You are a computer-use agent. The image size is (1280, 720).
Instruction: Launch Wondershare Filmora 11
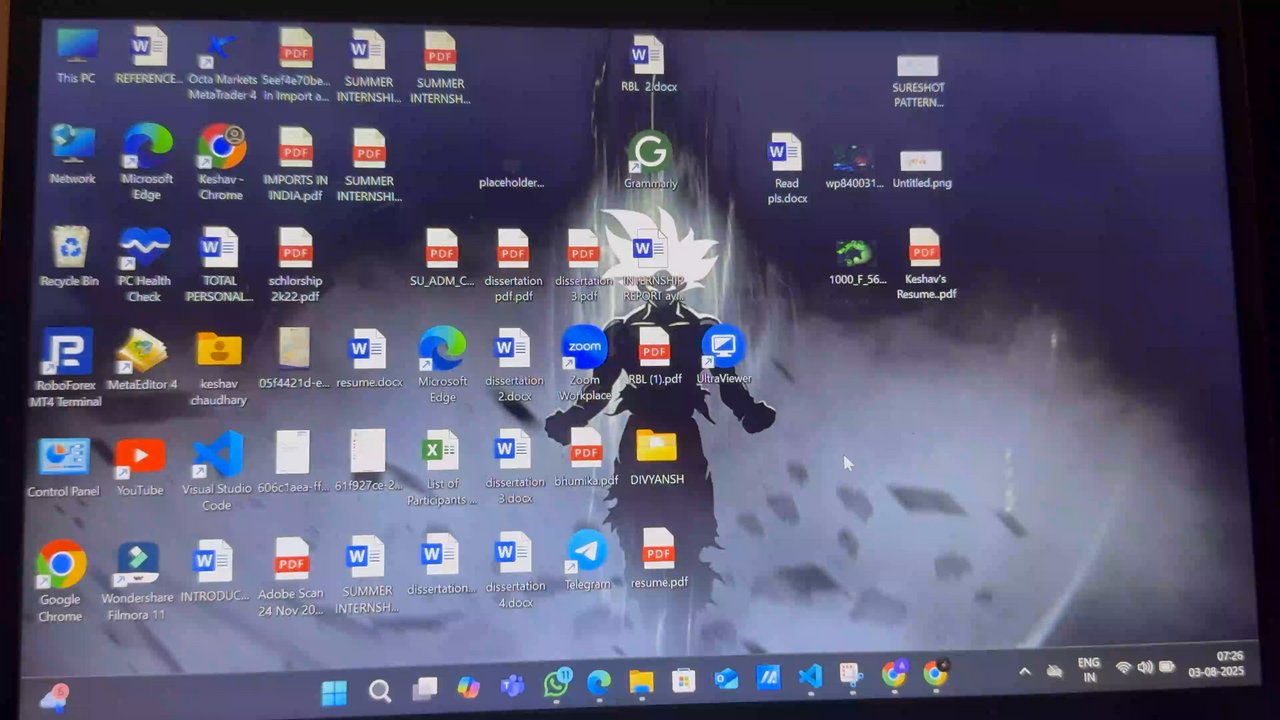point(137,581)
